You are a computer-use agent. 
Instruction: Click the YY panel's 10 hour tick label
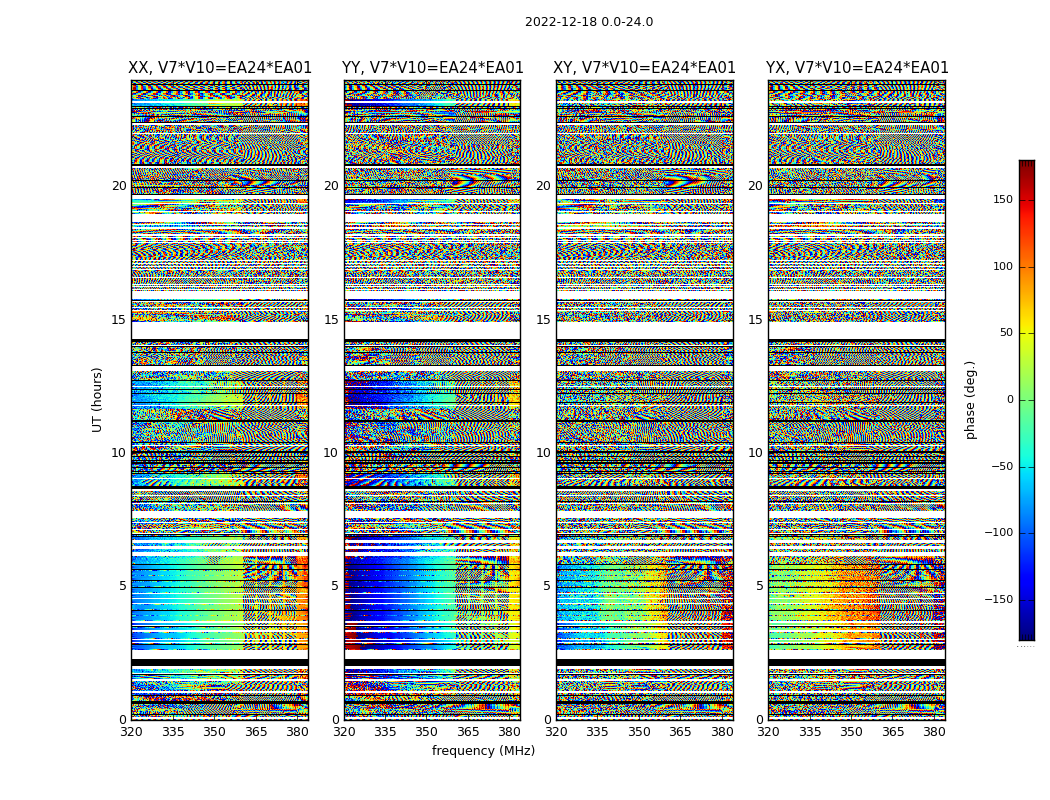click(331, 453)
